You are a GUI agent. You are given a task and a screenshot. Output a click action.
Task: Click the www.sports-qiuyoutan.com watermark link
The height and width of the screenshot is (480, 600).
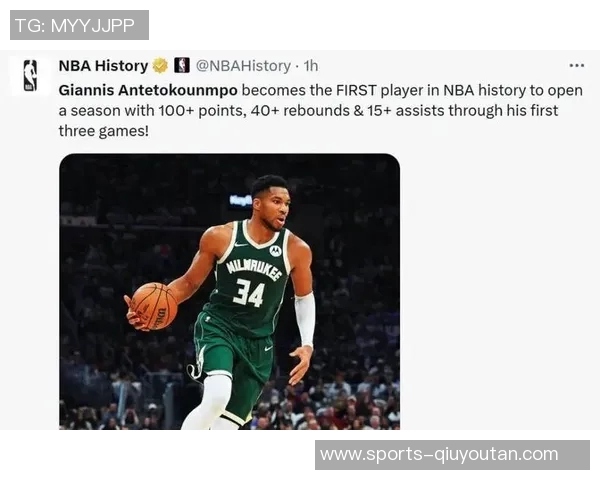point(439,454)
